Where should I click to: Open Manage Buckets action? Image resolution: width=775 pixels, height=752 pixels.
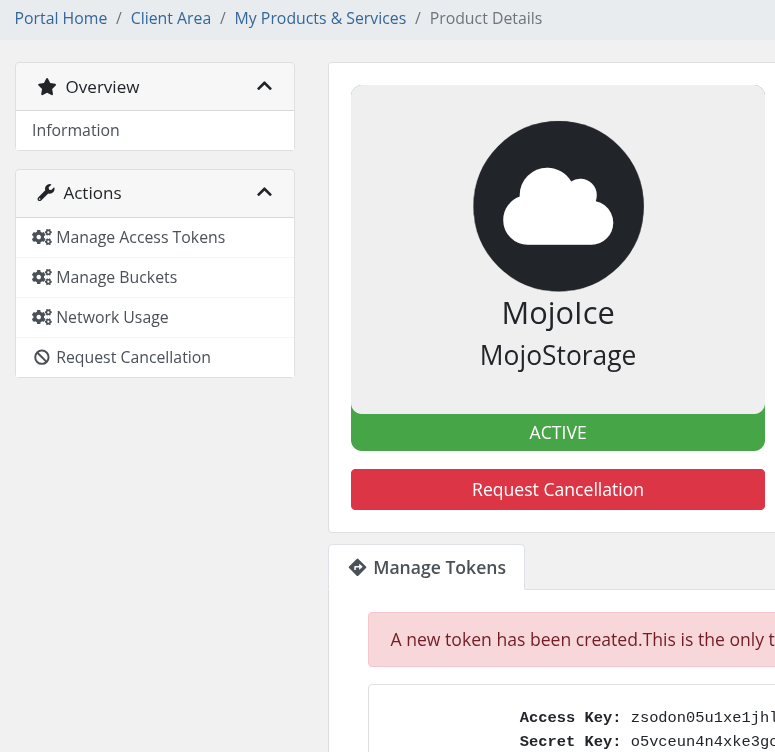pos(155,277)
